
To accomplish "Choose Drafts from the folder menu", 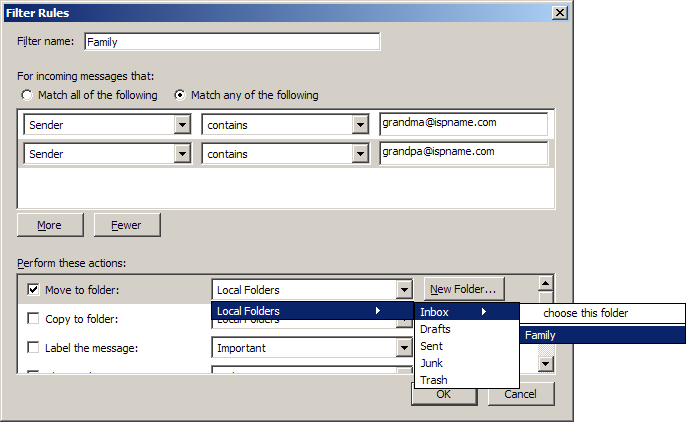I will coord(435,329).
